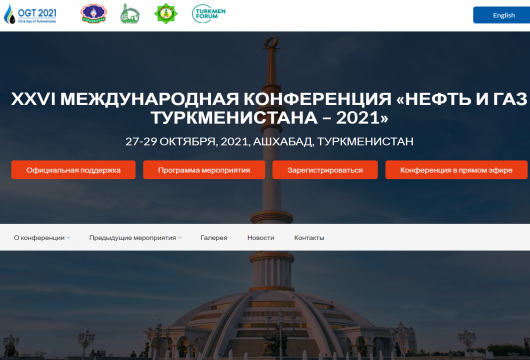Click the green mosque-shaped logo

point(130,14)
